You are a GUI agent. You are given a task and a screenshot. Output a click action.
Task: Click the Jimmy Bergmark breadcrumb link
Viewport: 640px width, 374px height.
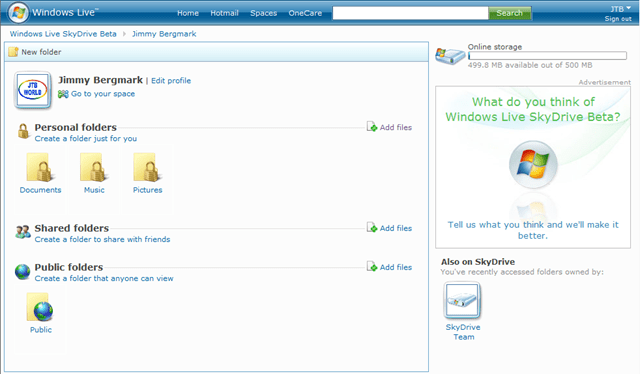(x=164, y=34)
